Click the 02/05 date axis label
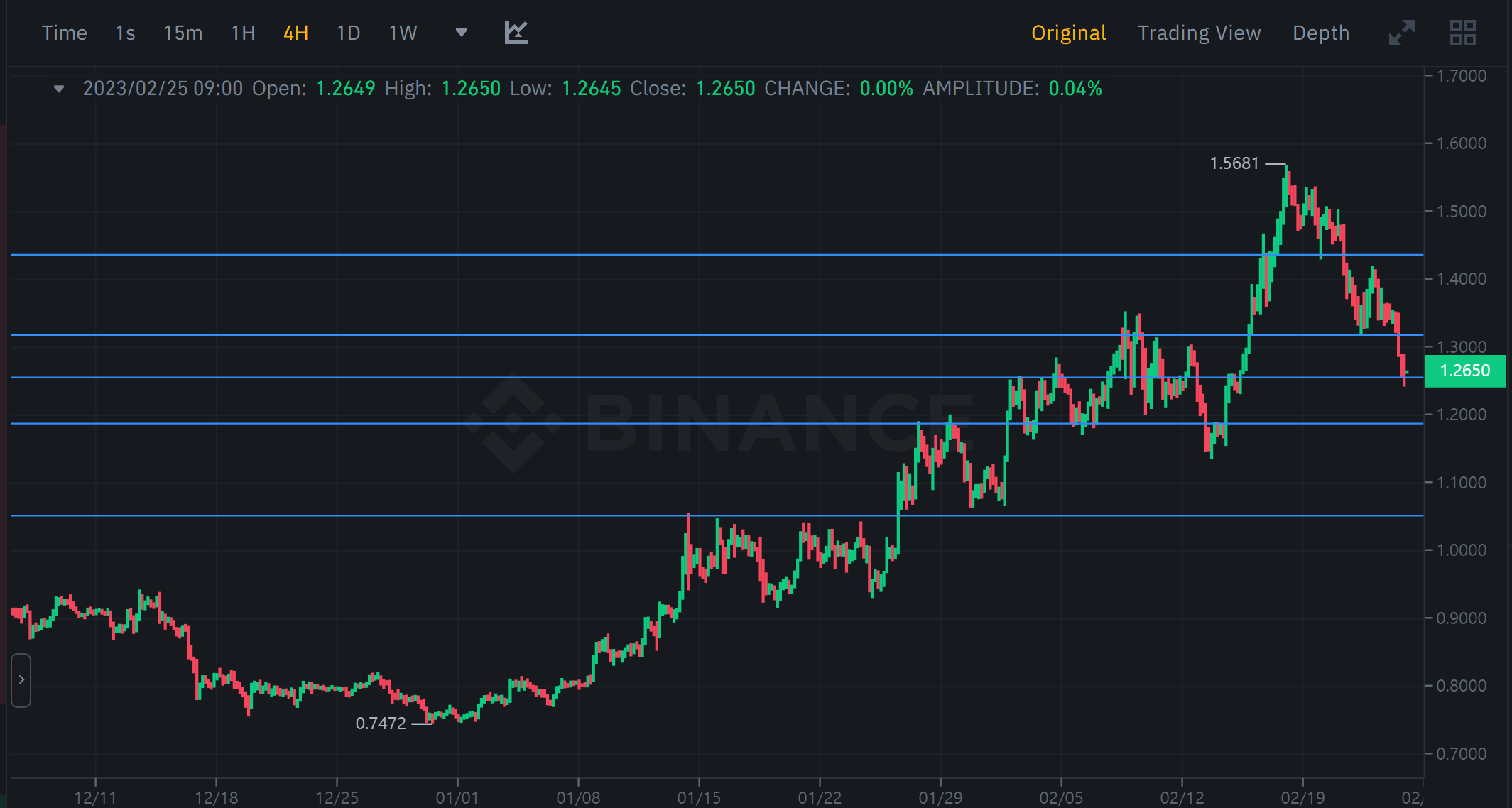The width and height of the screenshot is (1512, 808). (1061, 797)
